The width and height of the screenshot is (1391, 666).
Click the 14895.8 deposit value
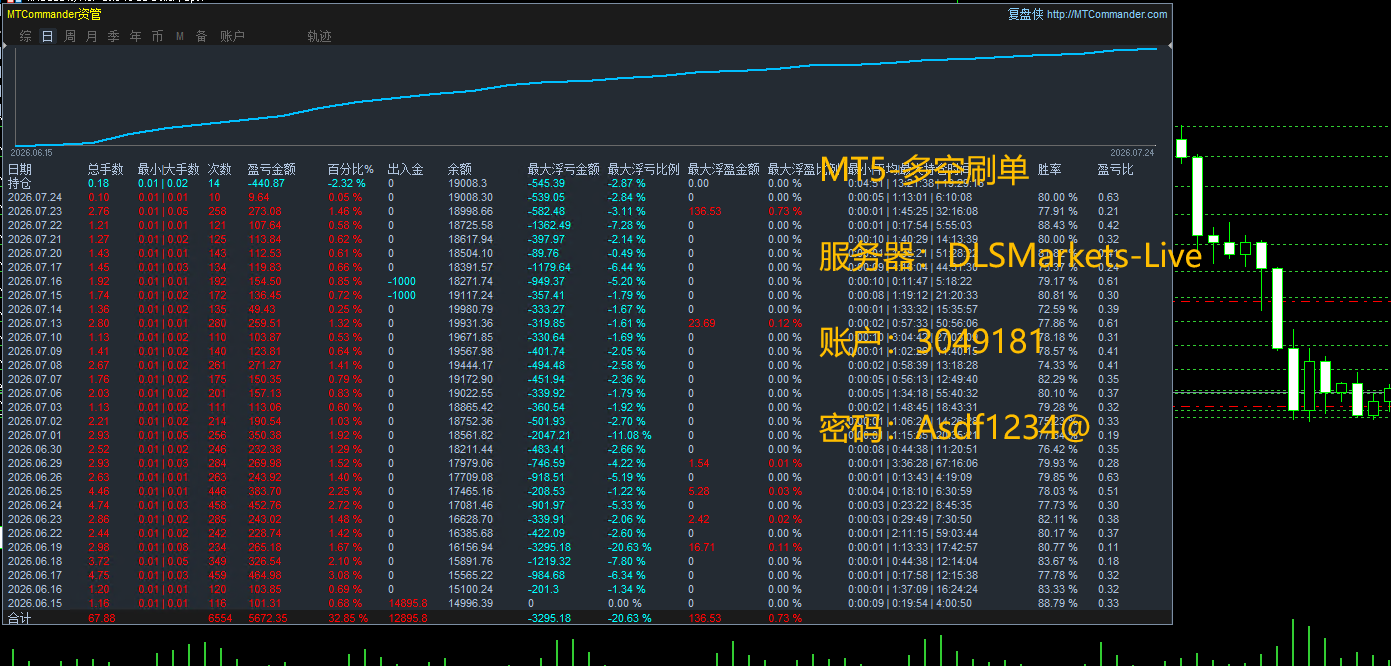pos(408,603)
